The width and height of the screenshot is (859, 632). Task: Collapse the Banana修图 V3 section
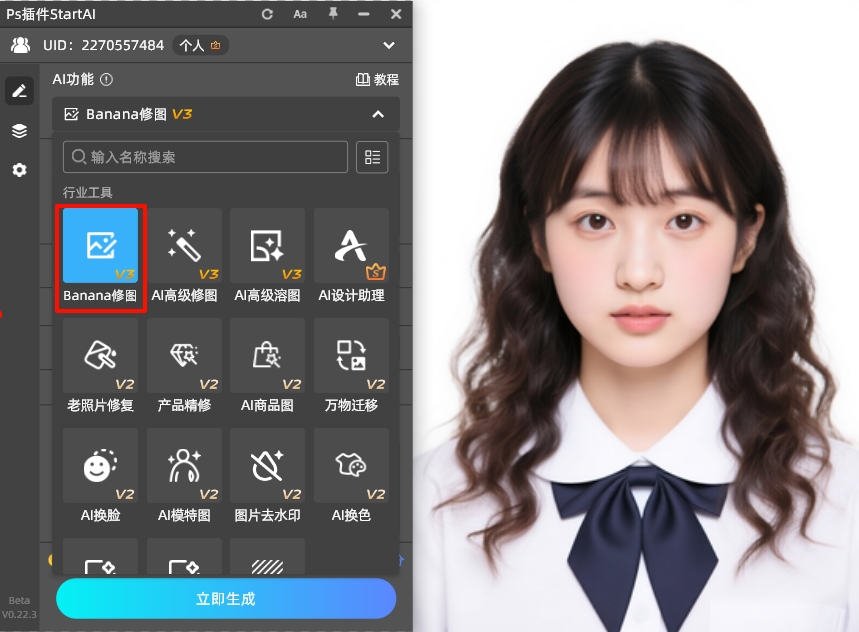coord(377,114)
